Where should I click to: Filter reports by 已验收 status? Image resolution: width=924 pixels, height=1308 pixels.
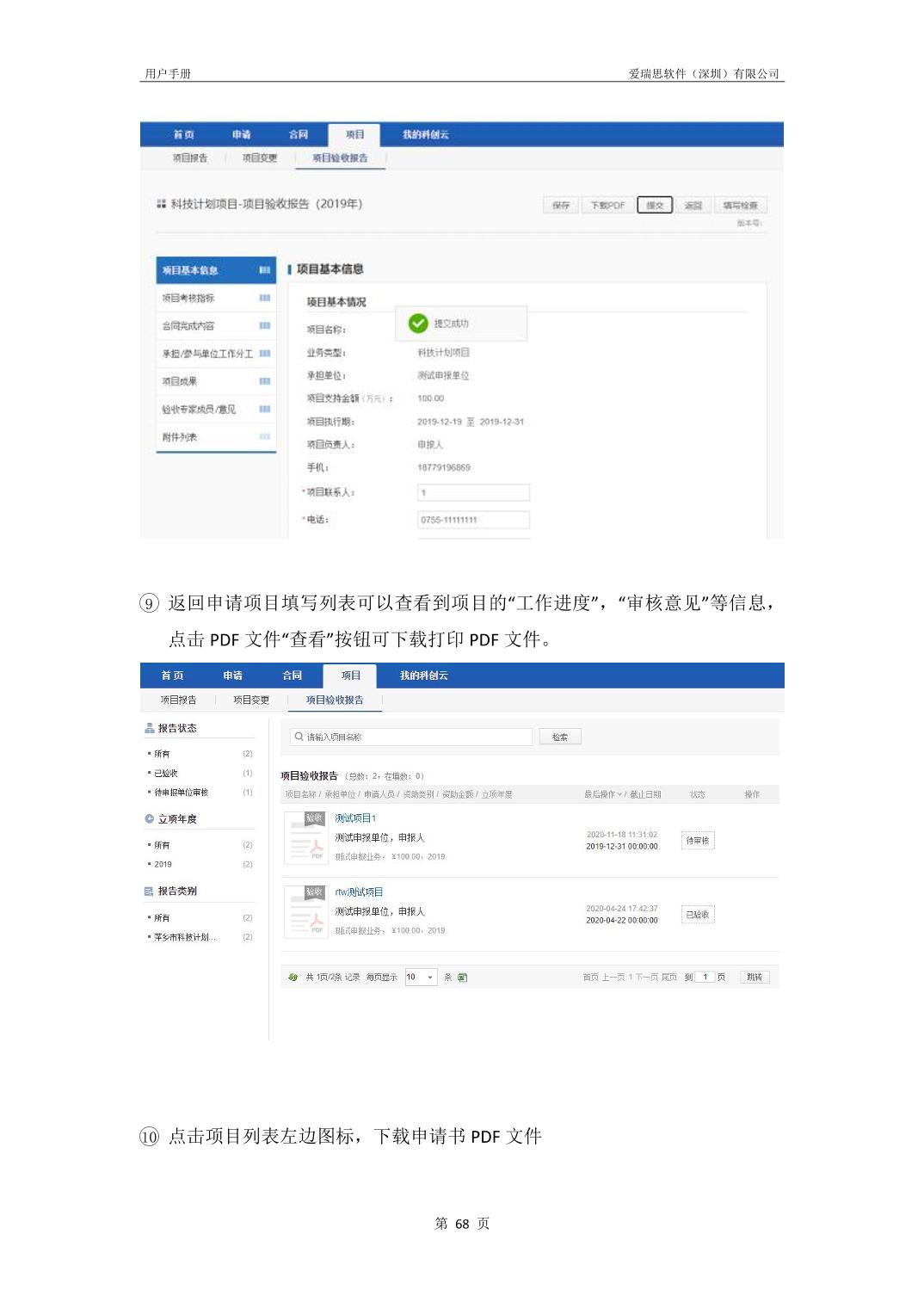[166, 774]
